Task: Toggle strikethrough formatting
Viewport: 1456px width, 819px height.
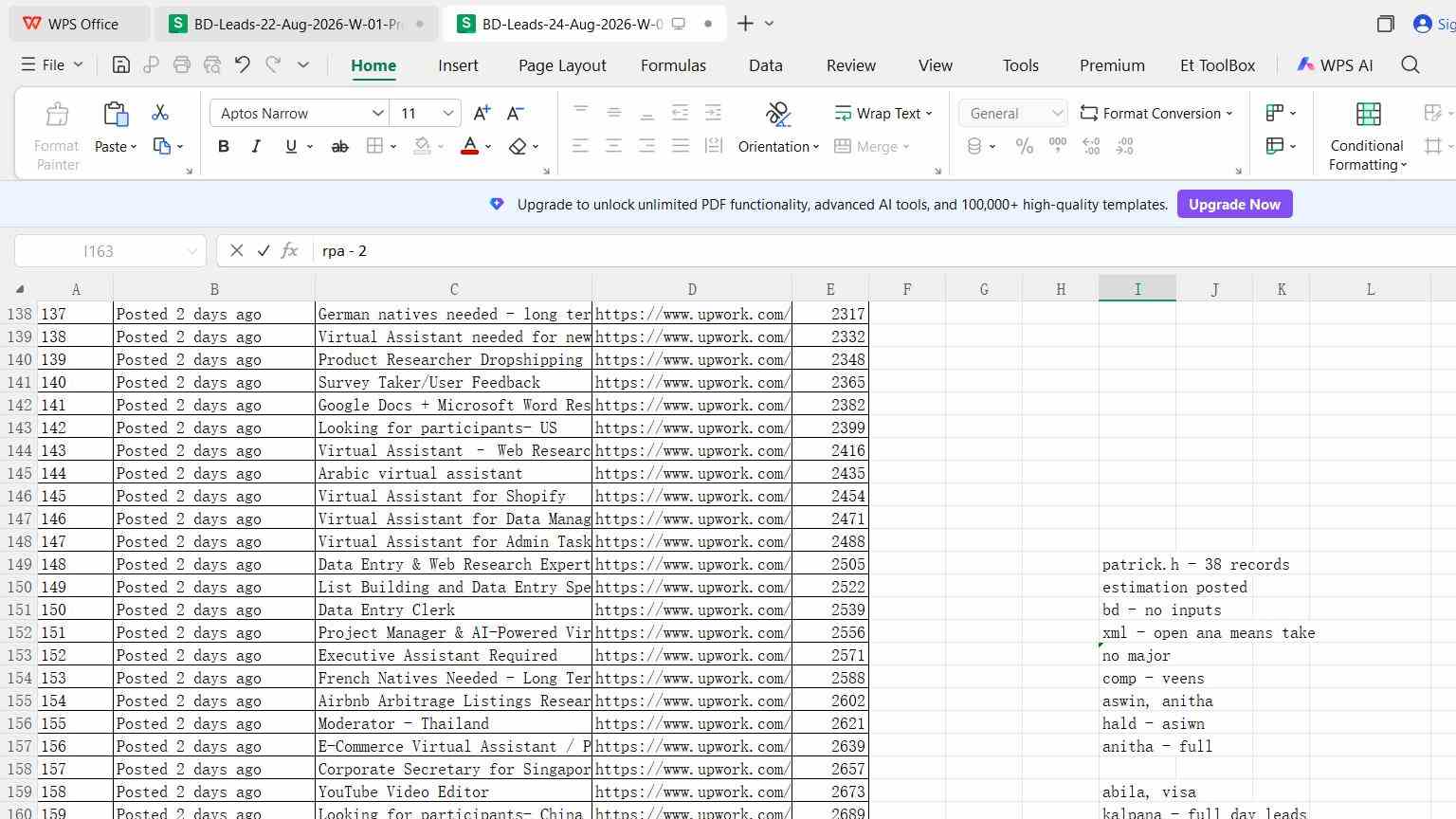Action: click(x=339, y=146)
